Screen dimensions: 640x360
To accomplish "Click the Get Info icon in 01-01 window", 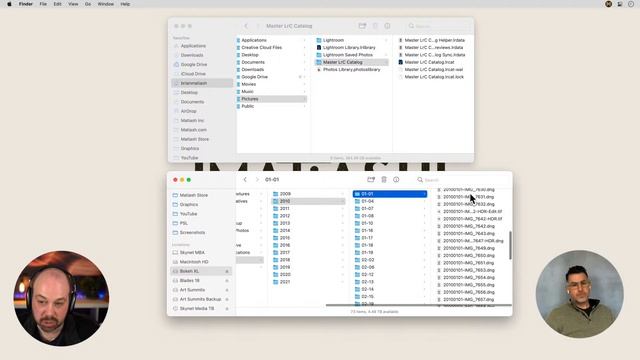I will pyautogui.click(x=396, y=180).
